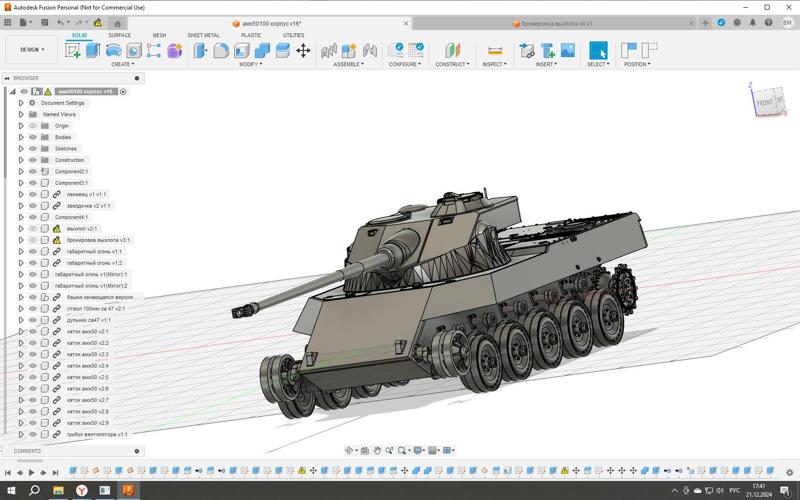Click the Save icon in top bar
The image size is (800, 500).
pos(44,22)
